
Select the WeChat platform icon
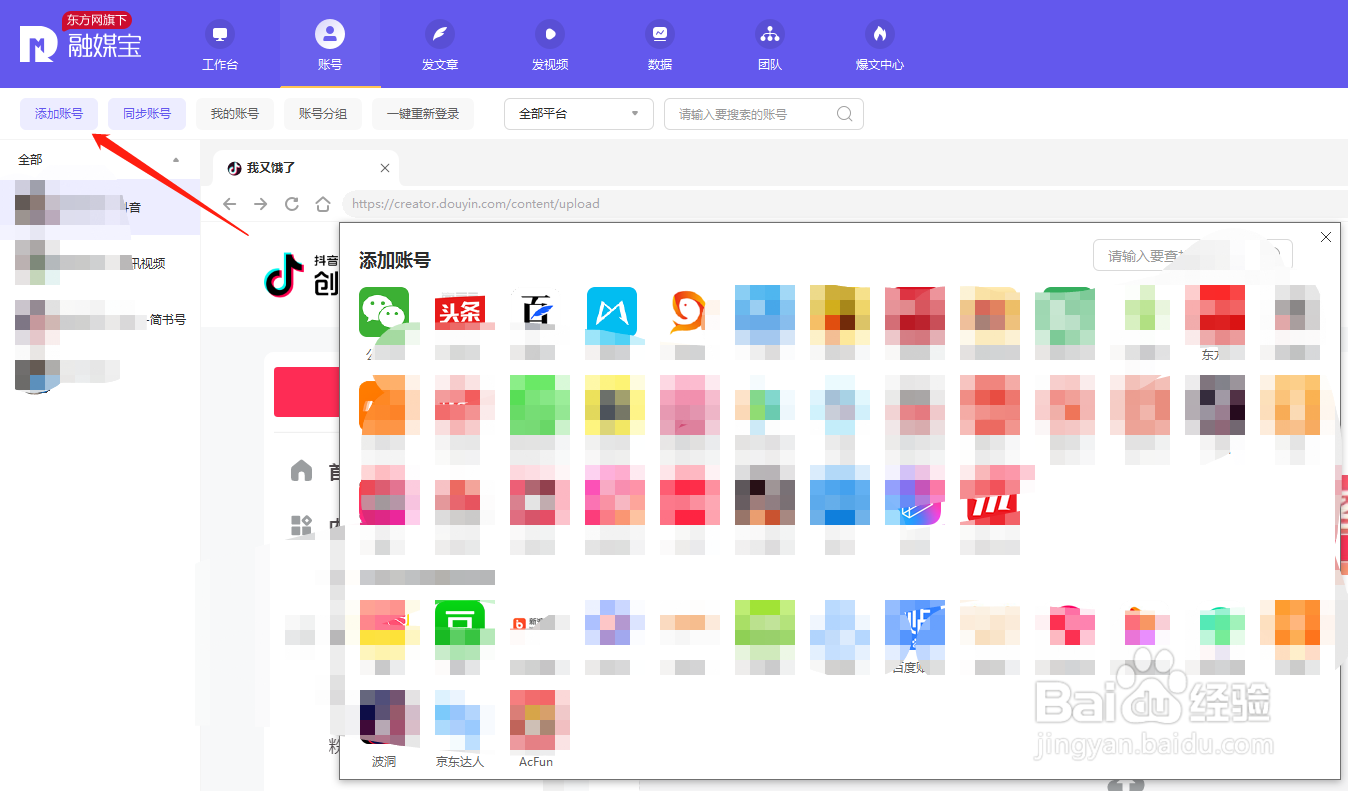(384, 312)
